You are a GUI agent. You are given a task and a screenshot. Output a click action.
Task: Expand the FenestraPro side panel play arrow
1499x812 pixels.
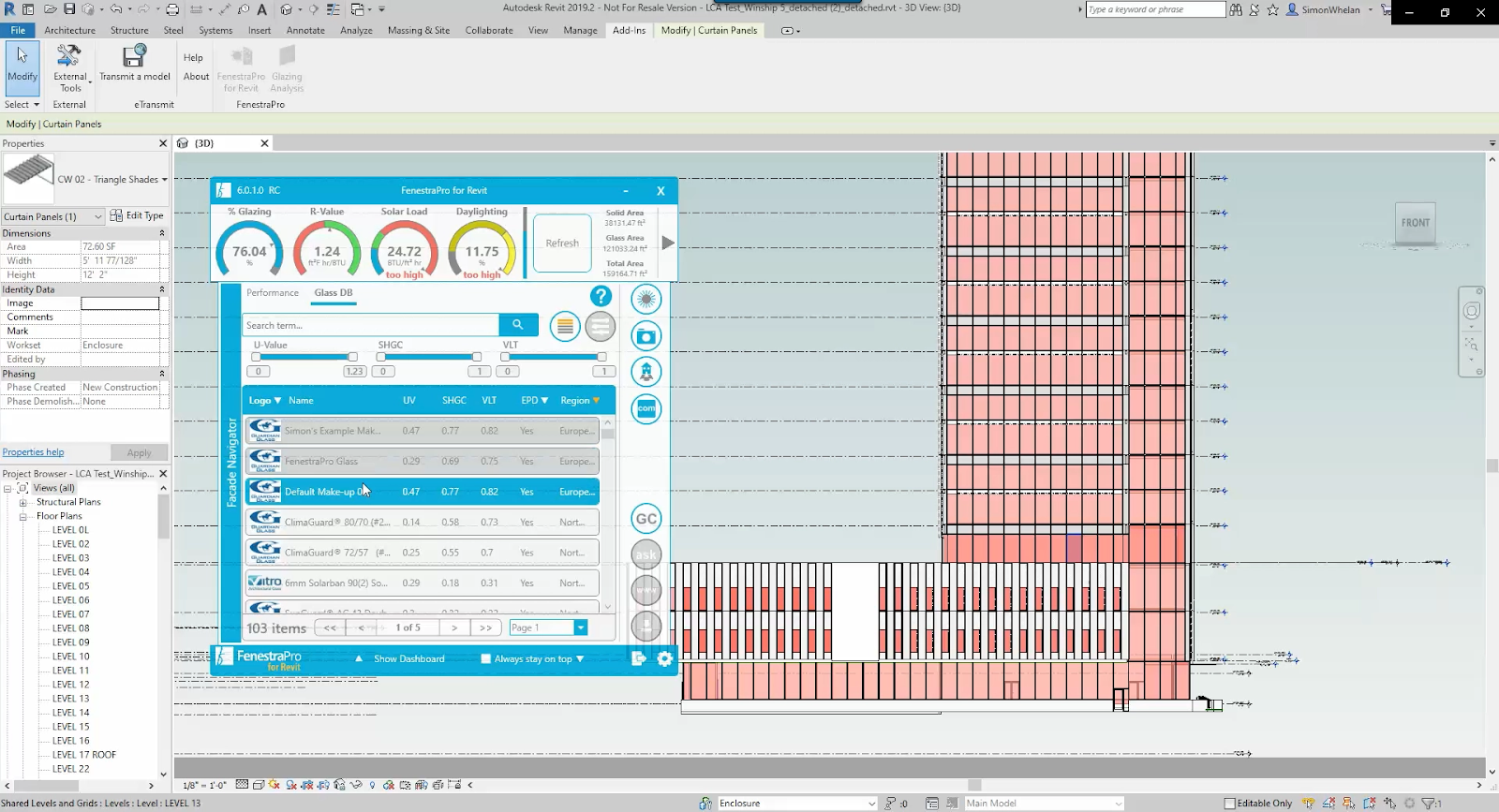[x=668, y=243]
